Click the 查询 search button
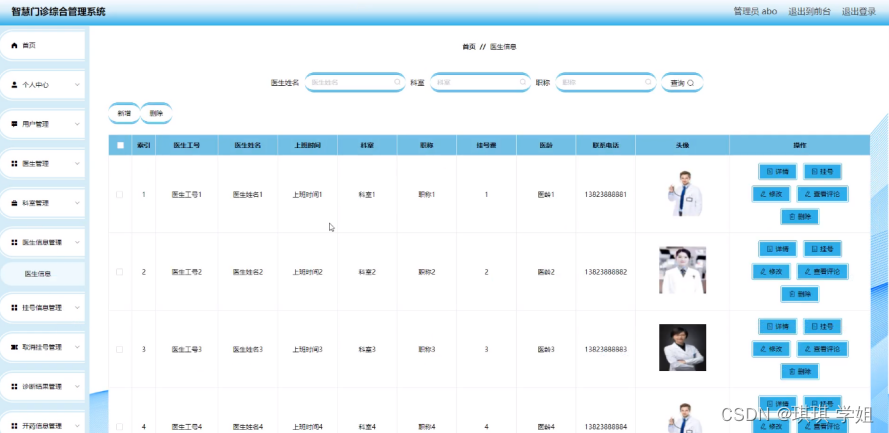This screenshot has height=433, width=889. coord(682,82)
